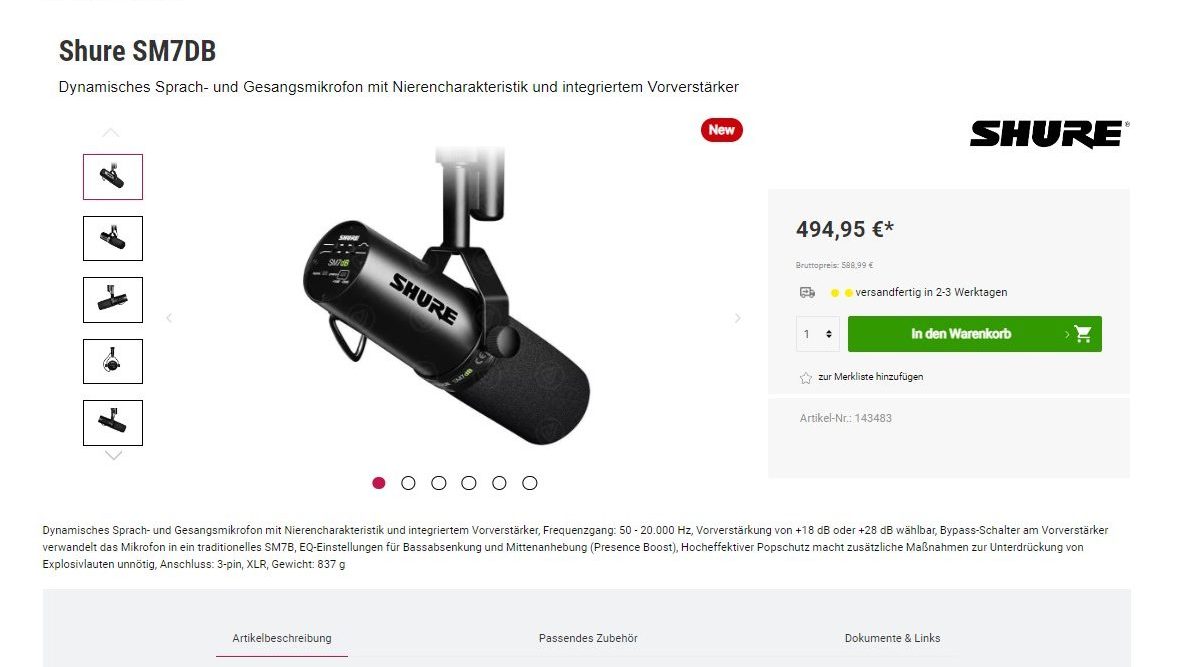The image size is (1186, 667).
Task: Click the star wishlist icon
Action: (806, 377)
